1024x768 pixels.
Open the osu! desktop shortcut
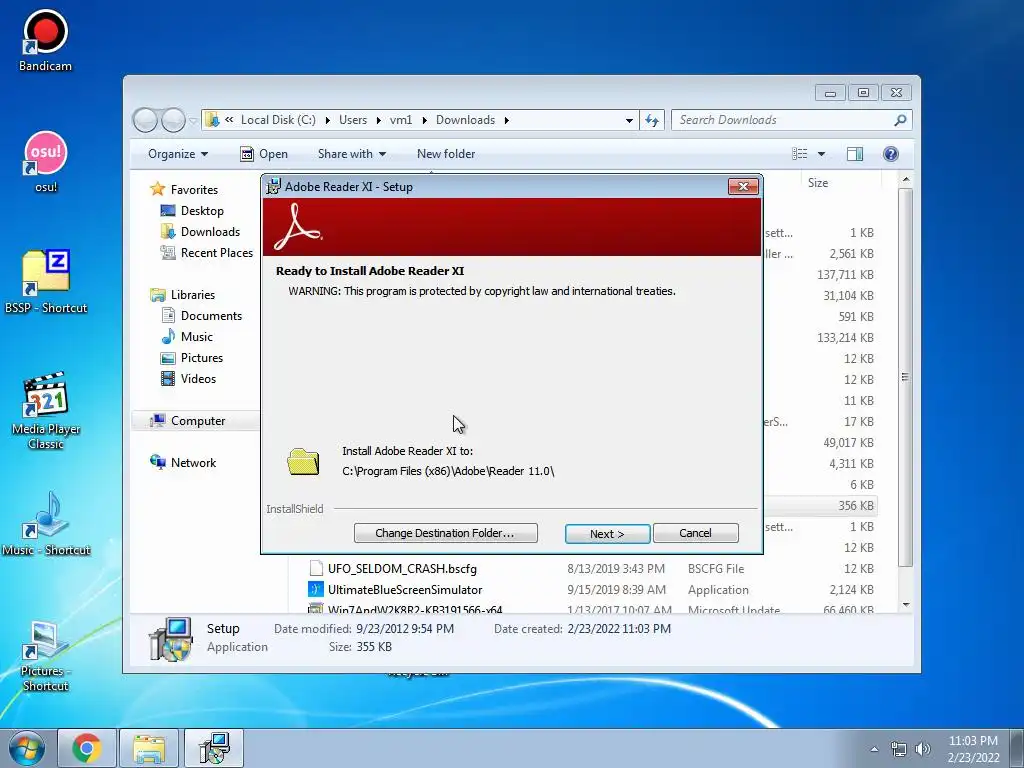tap(45, 161)
